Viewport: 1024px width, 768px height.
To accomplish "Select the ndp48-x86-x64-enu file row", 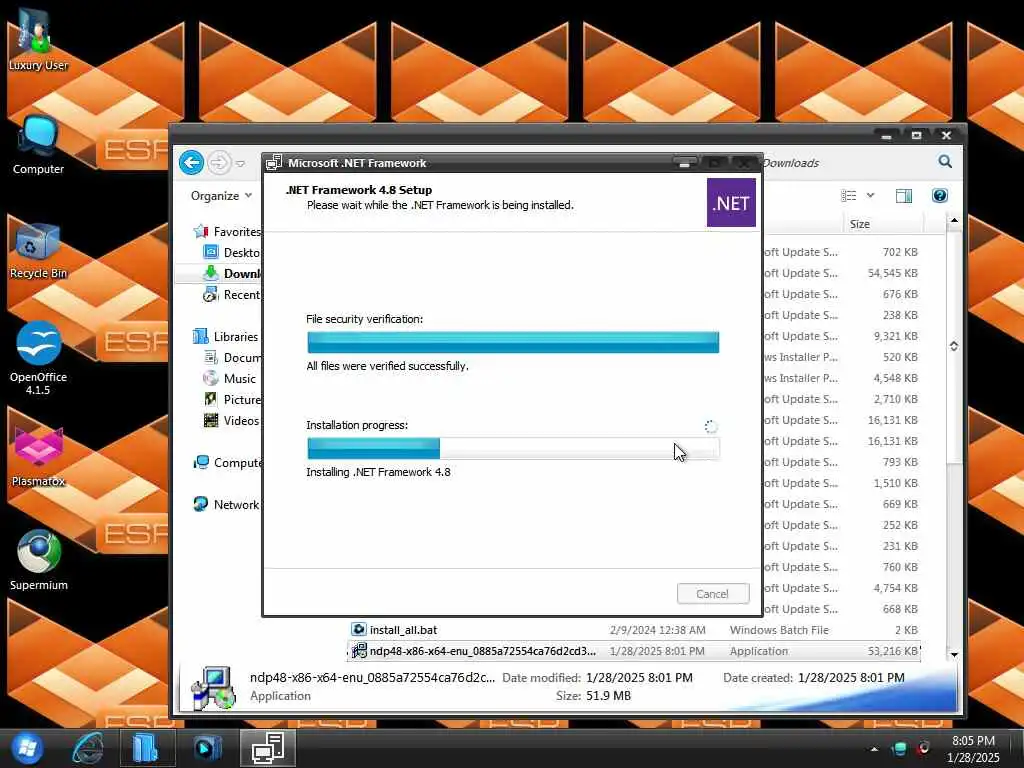I will (x=633, y=650).
